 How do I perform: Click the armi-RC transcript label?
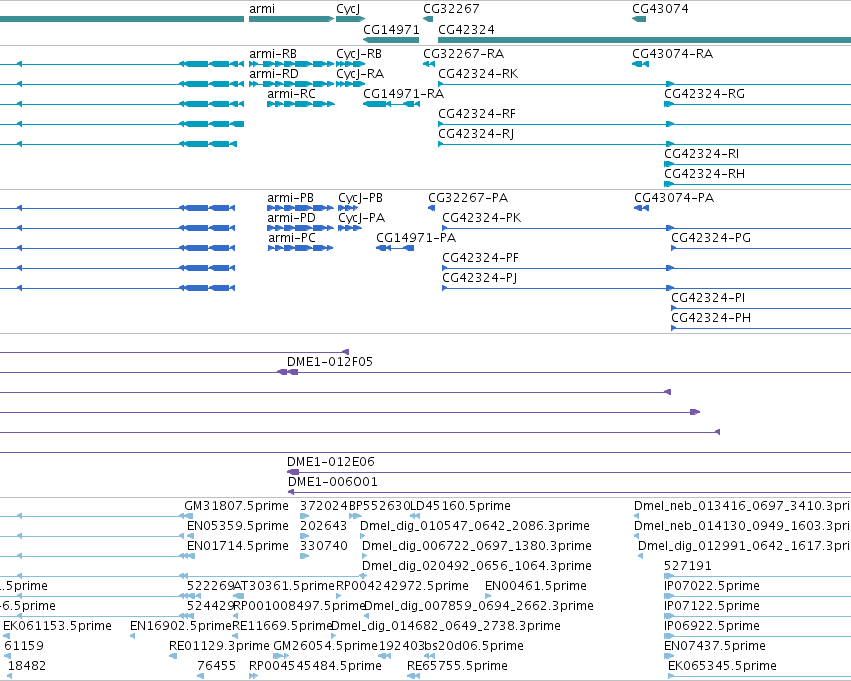click(x=291, y=94)
